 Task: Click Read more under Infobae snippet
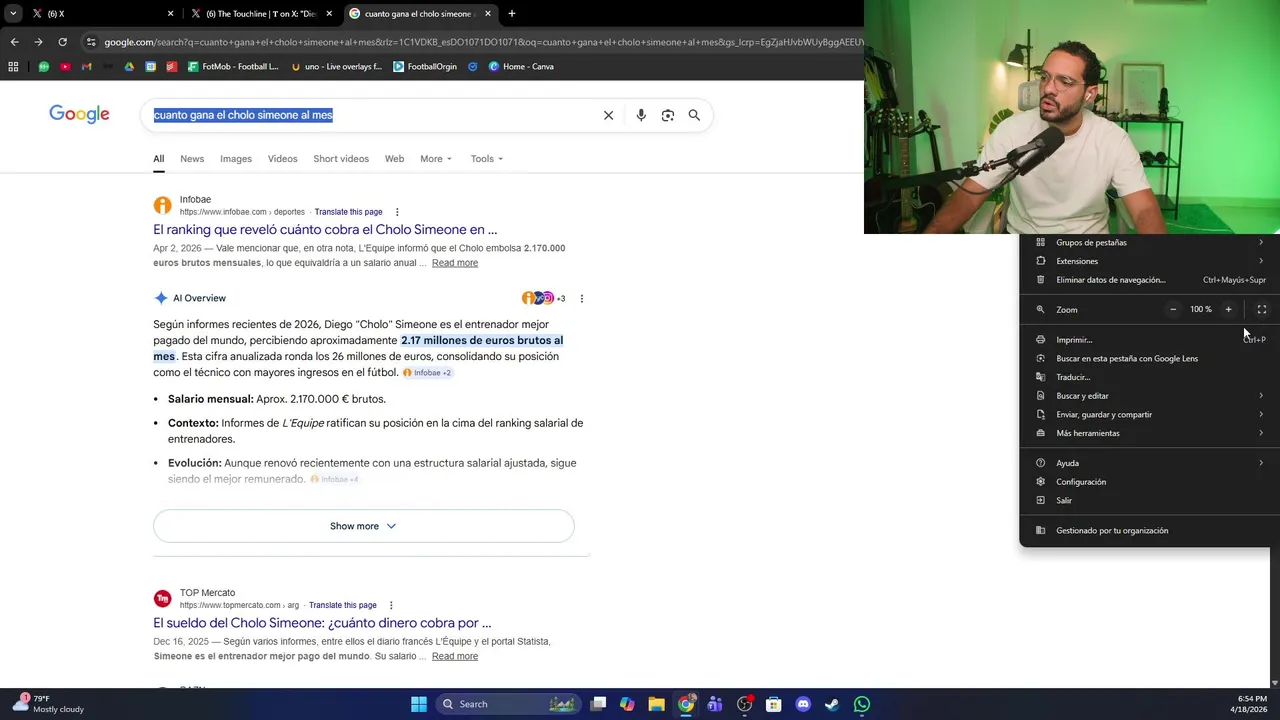pos(455,263)
